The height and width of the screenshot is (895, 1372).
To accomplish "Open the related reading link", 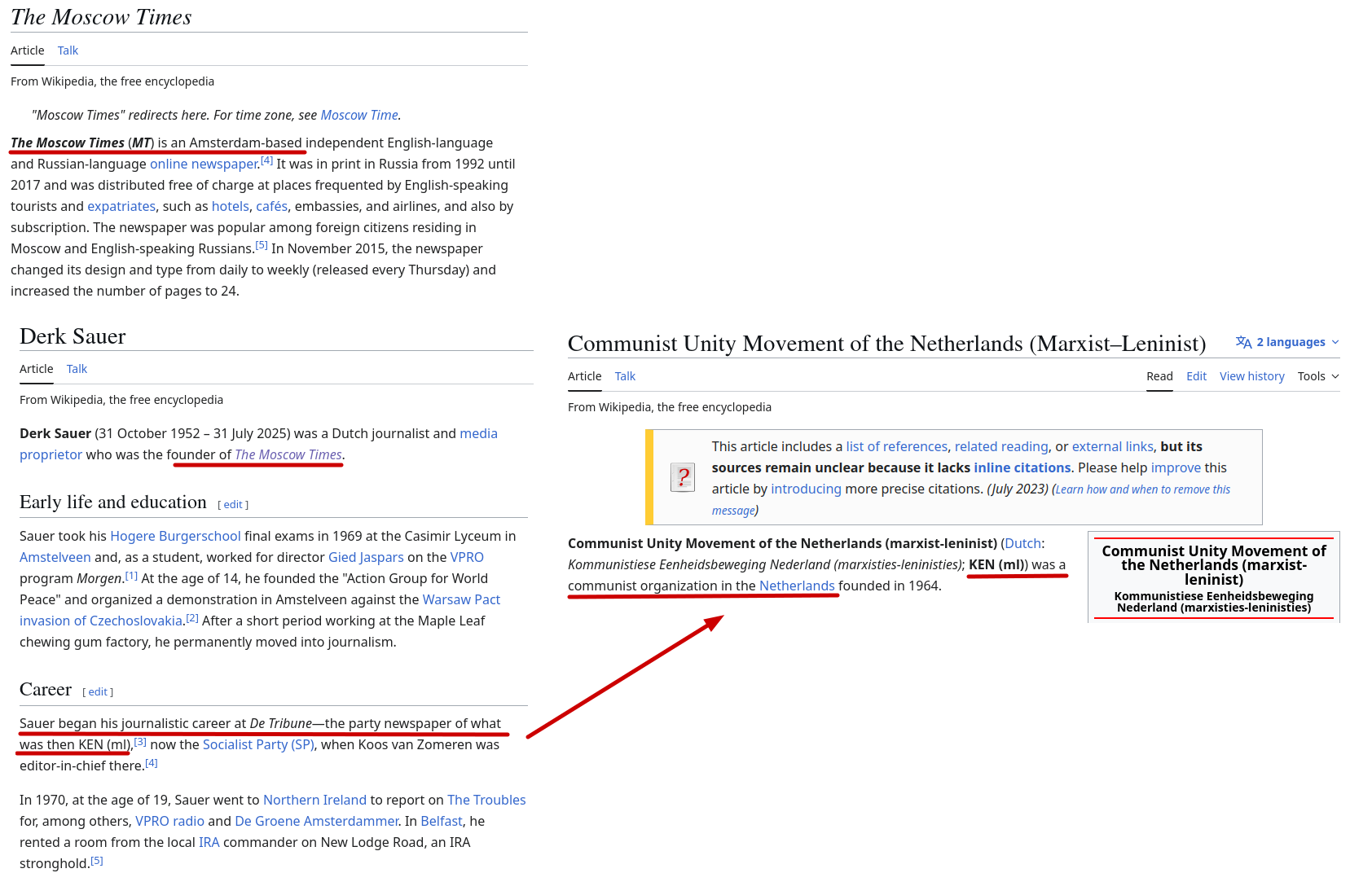I will tap(1001, 446).
